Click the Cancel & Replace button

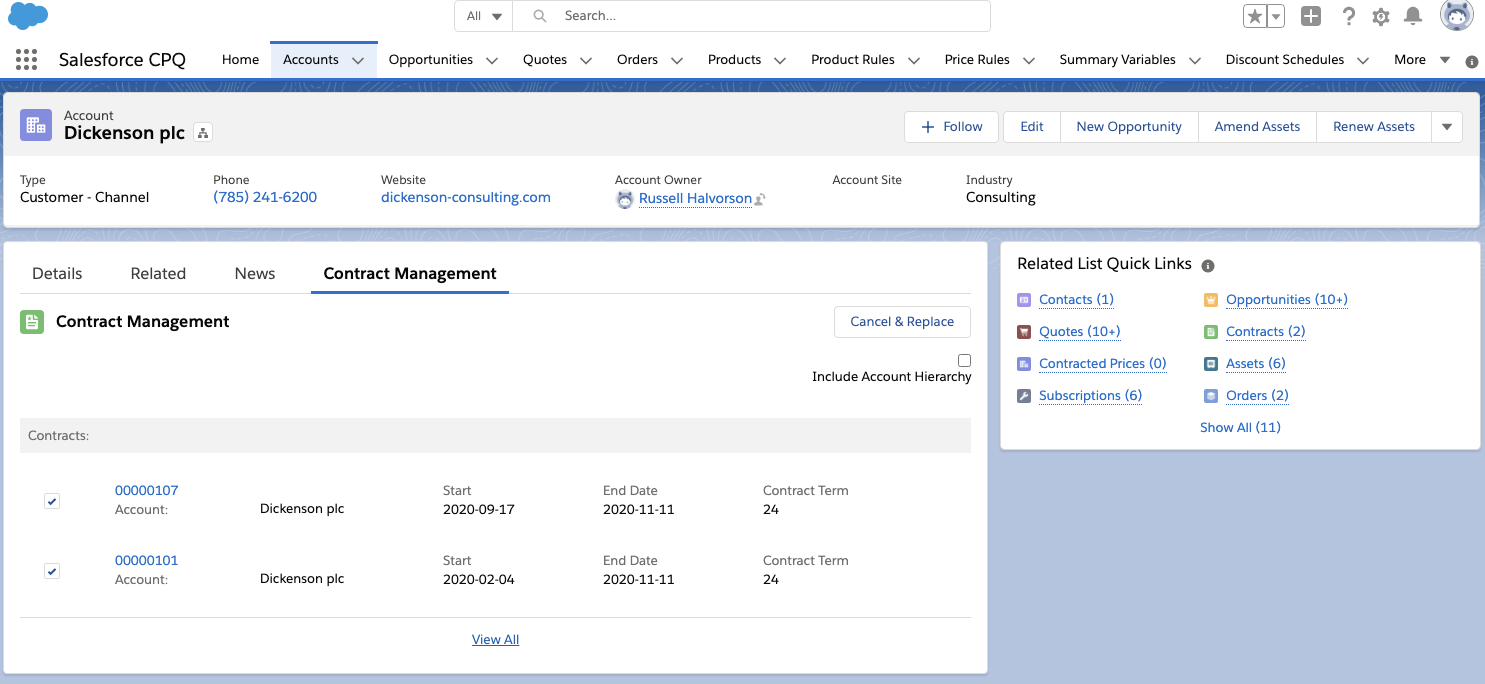pos(902,321)
